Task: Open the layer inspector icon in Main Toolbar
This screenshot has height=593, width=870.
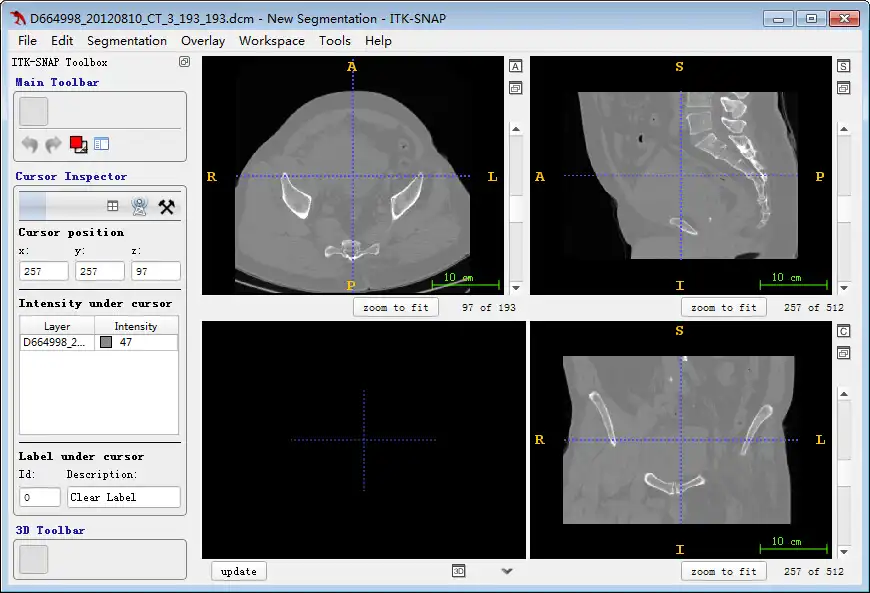Action: (102, 145)
